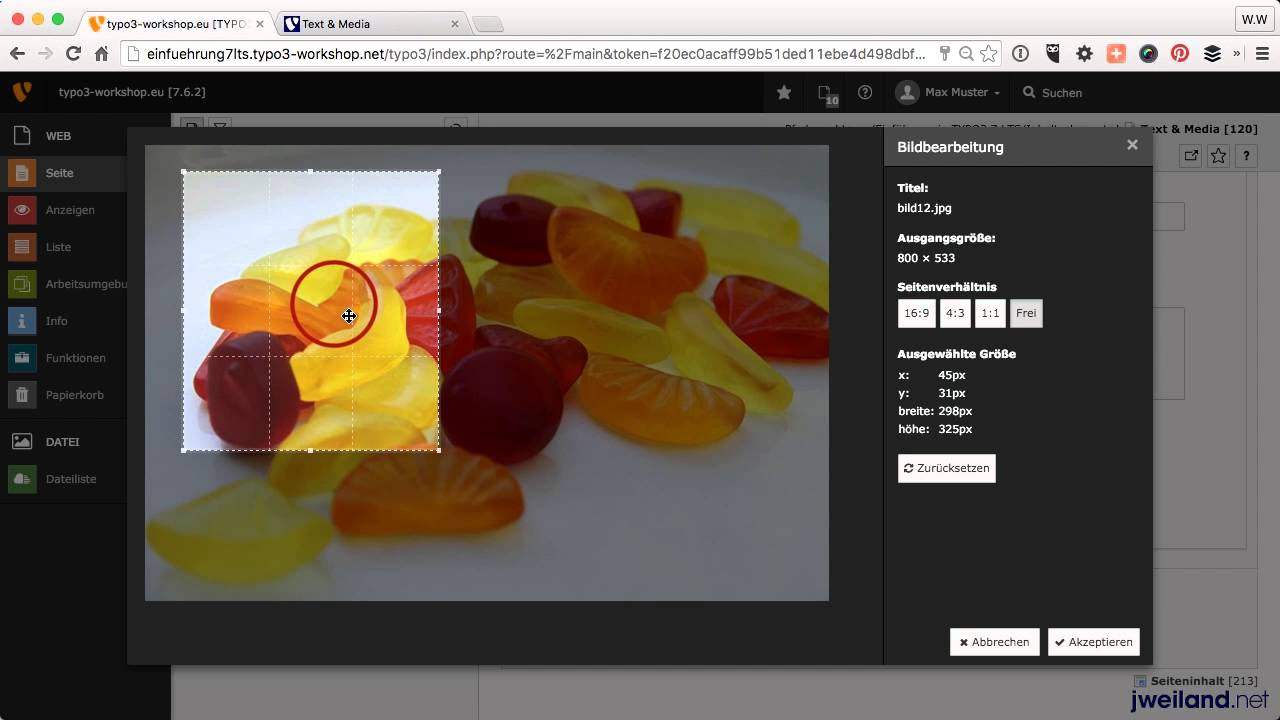Image resolution: width=1280 pixels, height=720 pixels.
Task: Collapse the WEB module group
Action: 58,136
